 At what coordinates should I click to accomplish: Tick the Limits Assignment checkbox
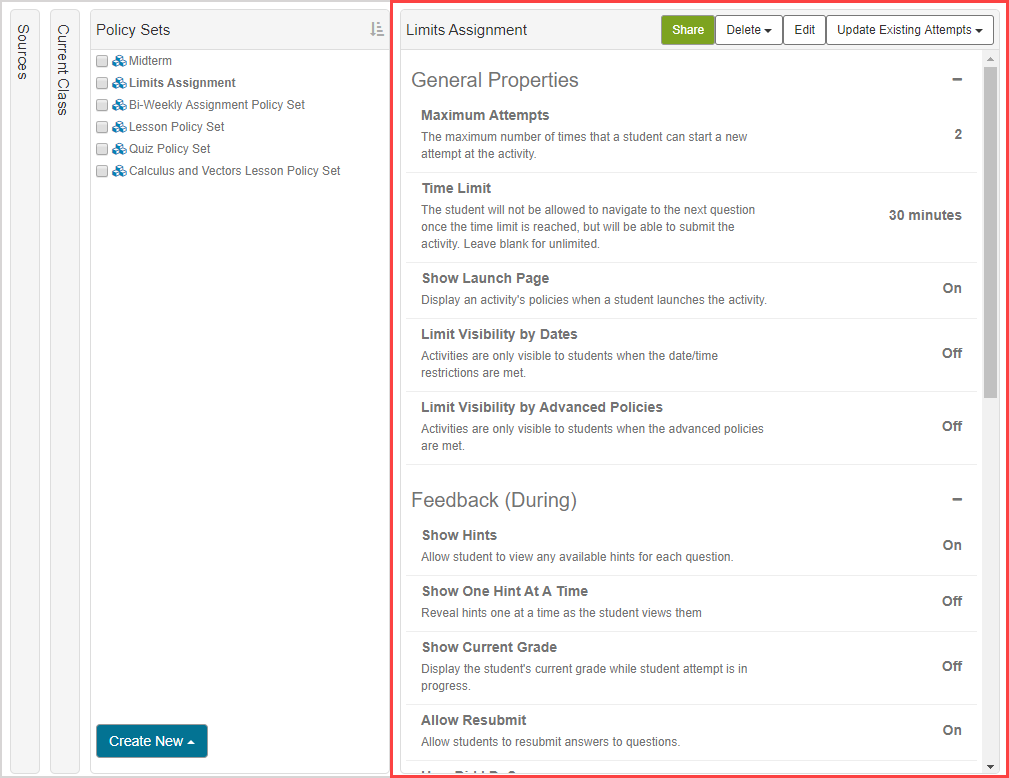coord(102,83)
